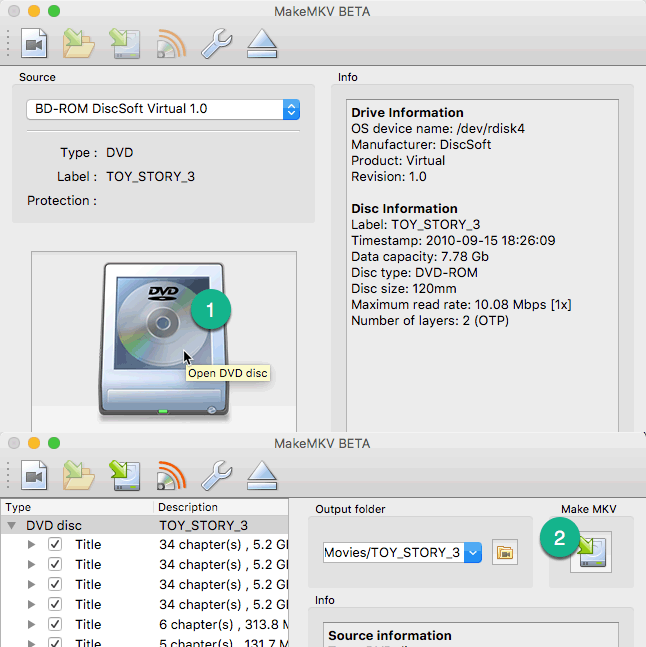This screenshot has height=647, width=646.
Task: Open the output folder dropdown arrow
Action: 473,553
